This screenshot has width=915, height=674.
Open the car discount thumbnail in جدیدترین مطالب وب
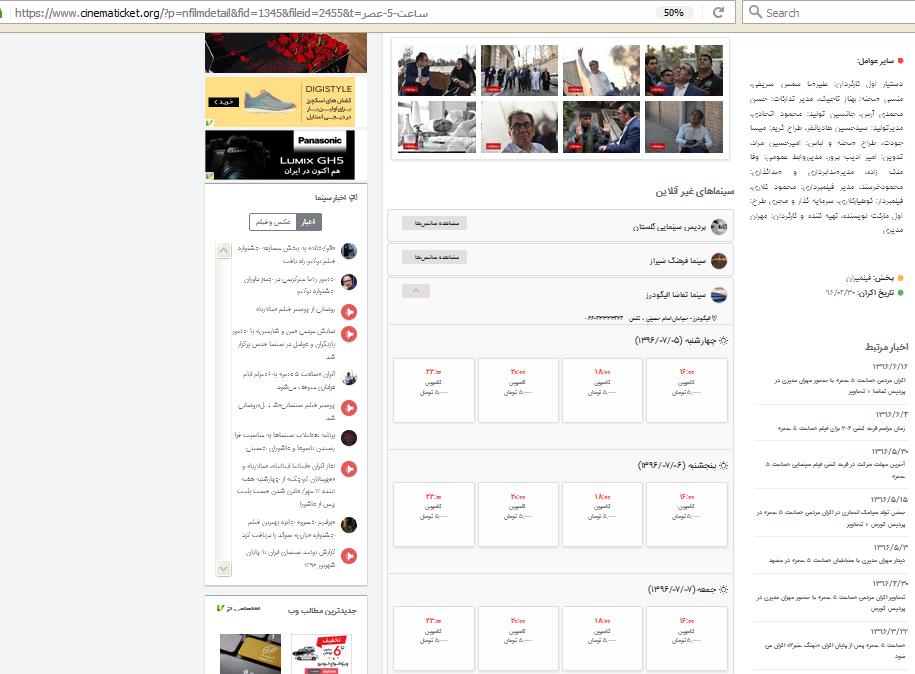click(321, 654)
